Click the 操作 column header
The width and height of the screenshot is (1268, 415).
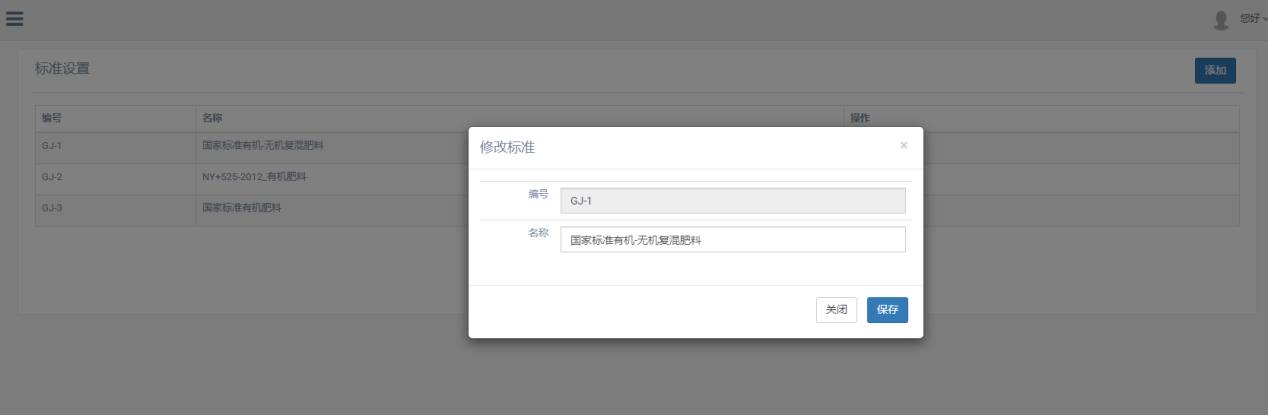click(860, 118)
